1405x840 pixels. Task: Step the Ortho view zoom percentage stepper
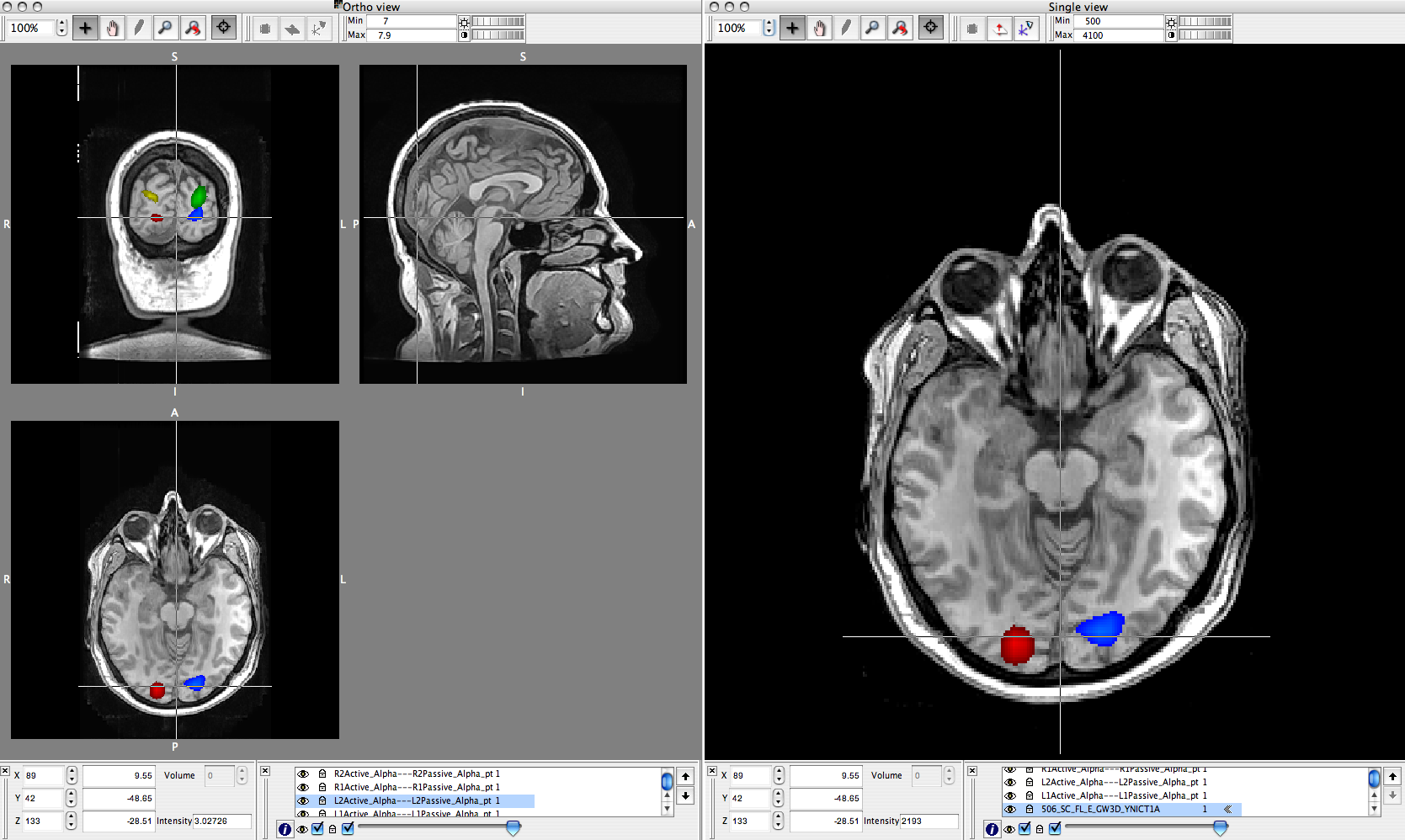tap(61, 28)
